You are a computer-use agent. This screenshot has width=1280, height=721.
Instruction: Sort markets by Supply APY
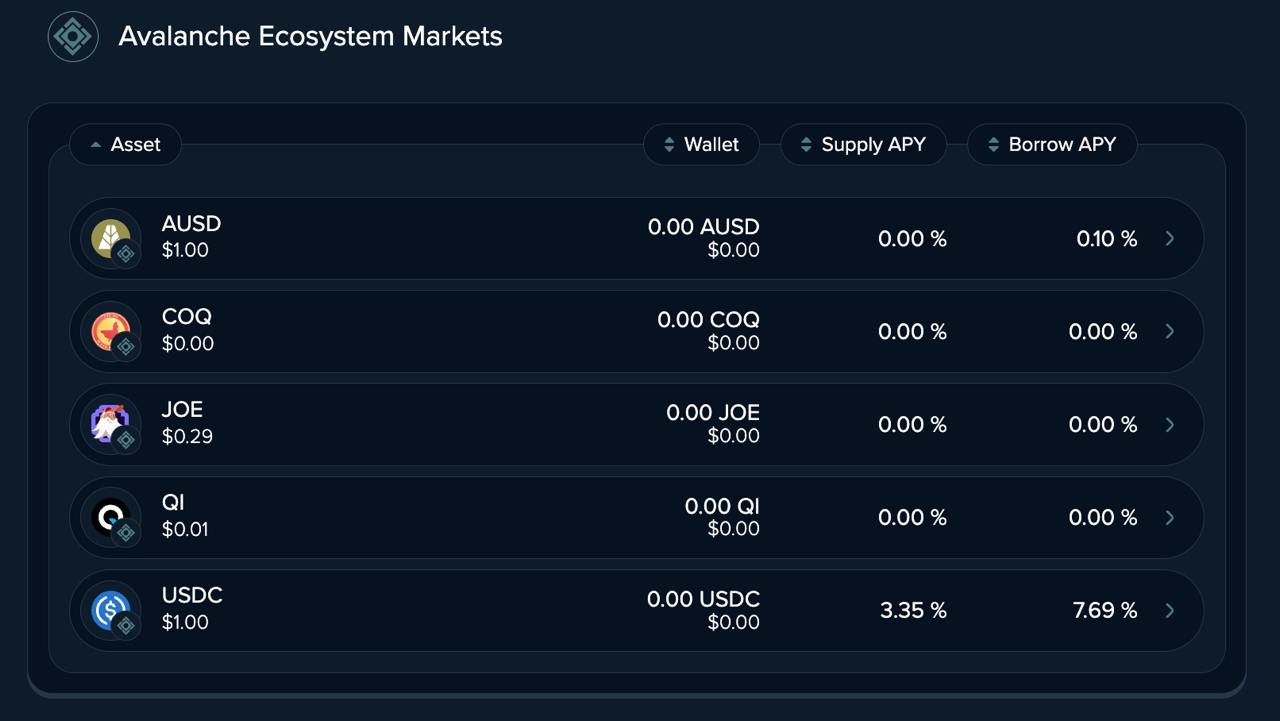click(x=863, y=145)
